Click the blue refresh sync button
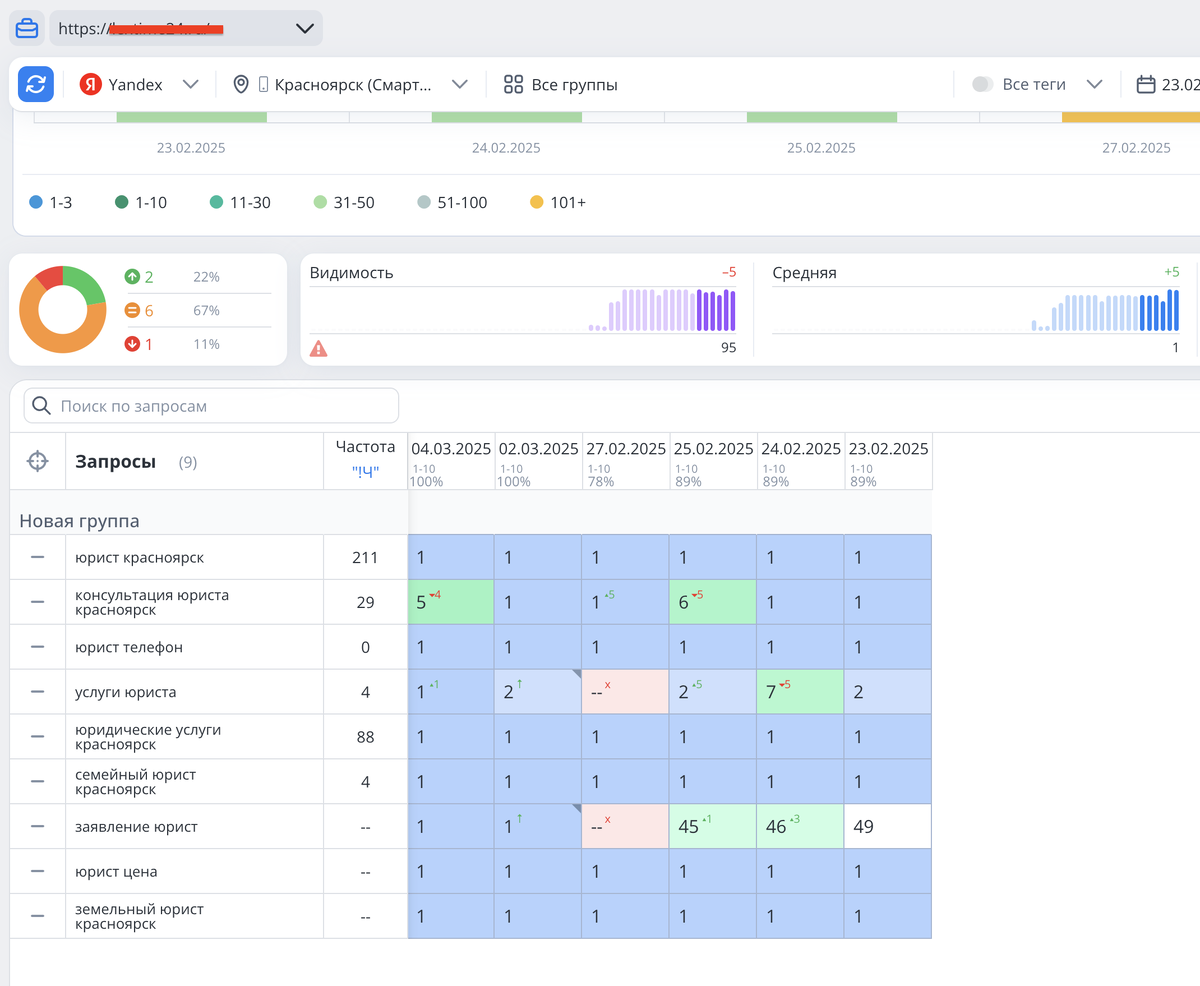 [x=36, y=84]
